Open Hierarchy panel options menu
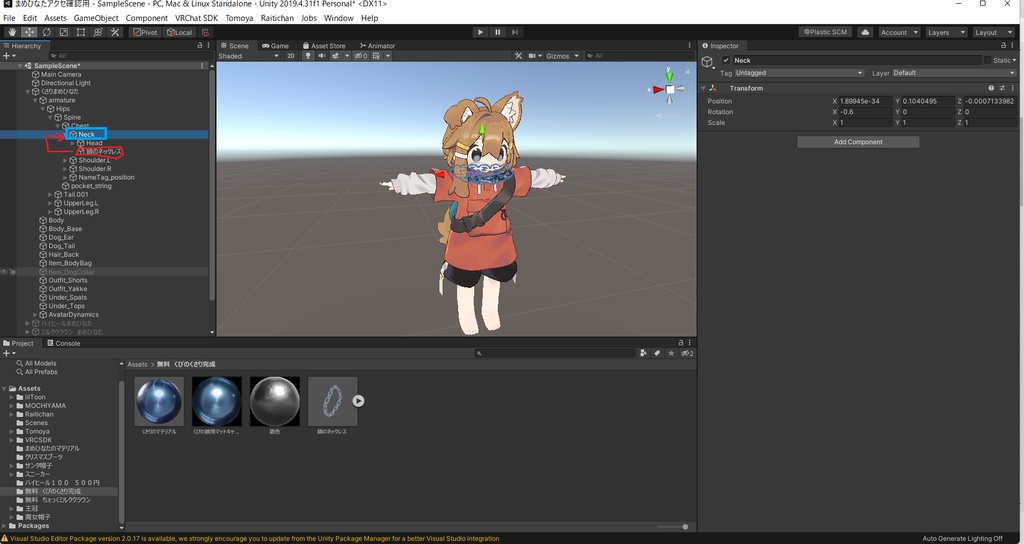This screenshot has height=544, width=1024. (209, 46)
